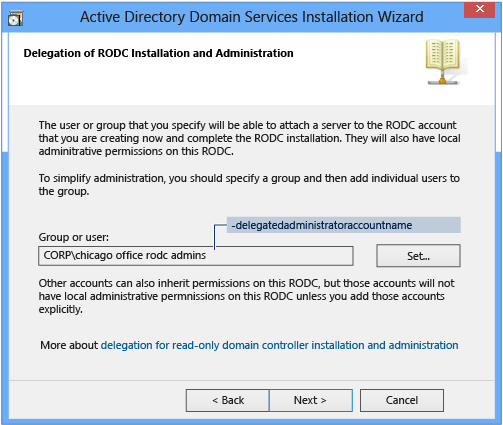Click the window title 'Active Directory Domain Services Installation Wizard'
This screenshot has width=503, height=425.
(x=252, y=17)
